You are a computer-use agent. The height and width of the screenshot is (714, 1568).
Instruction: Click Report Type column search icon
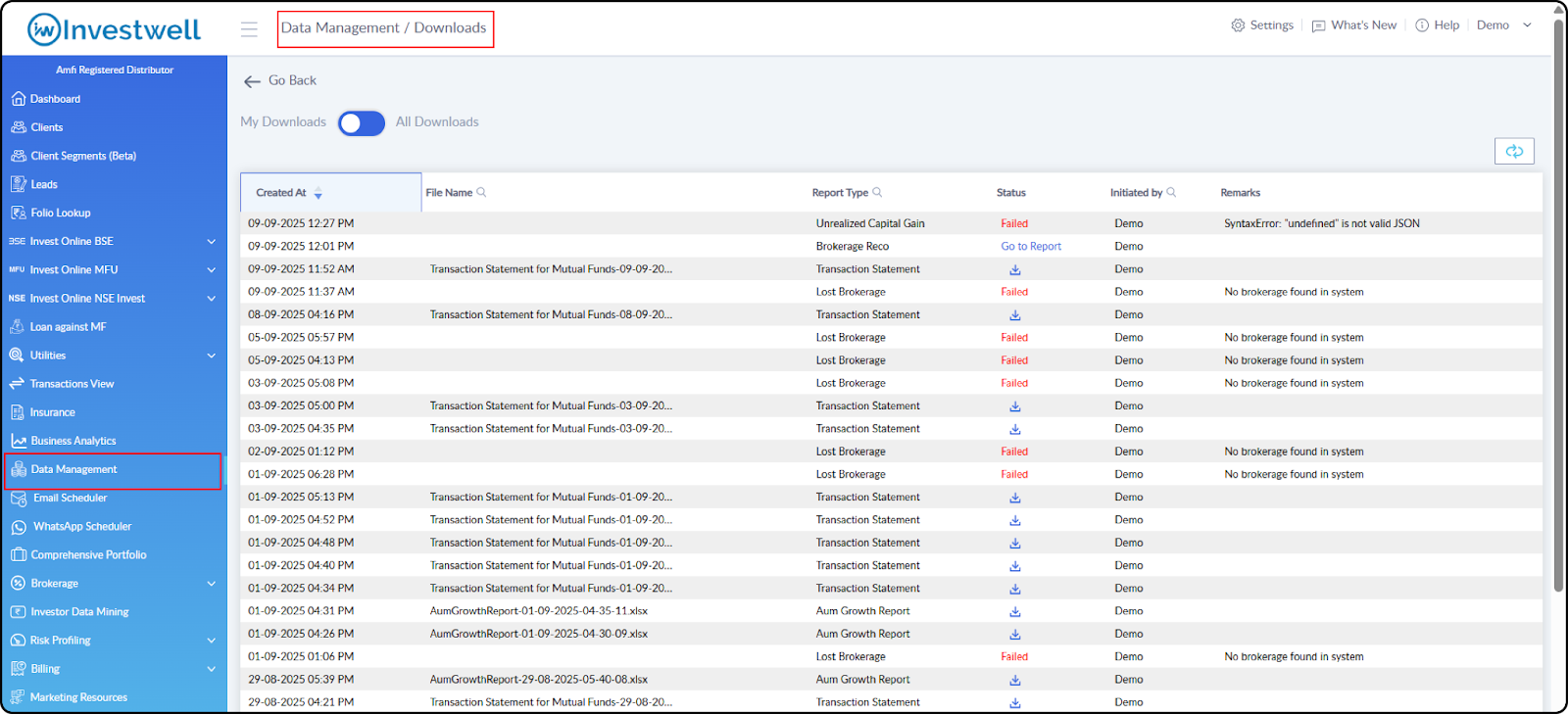(877, 192)
